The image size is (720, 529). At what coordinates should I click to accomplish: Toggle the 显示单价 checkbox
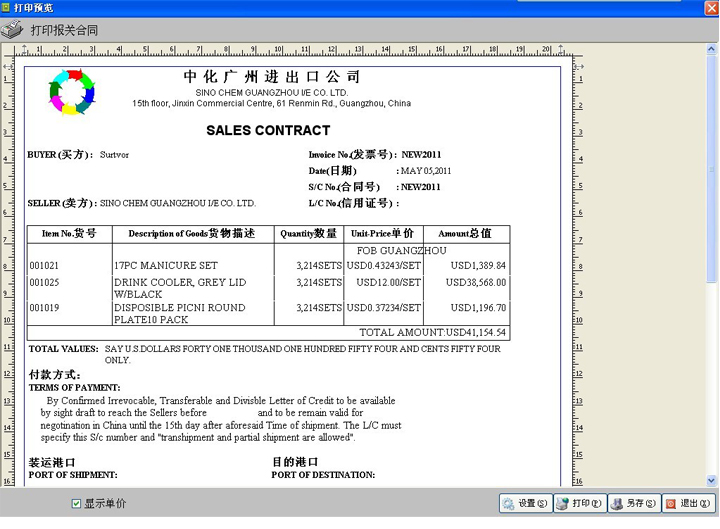(76, 504)
